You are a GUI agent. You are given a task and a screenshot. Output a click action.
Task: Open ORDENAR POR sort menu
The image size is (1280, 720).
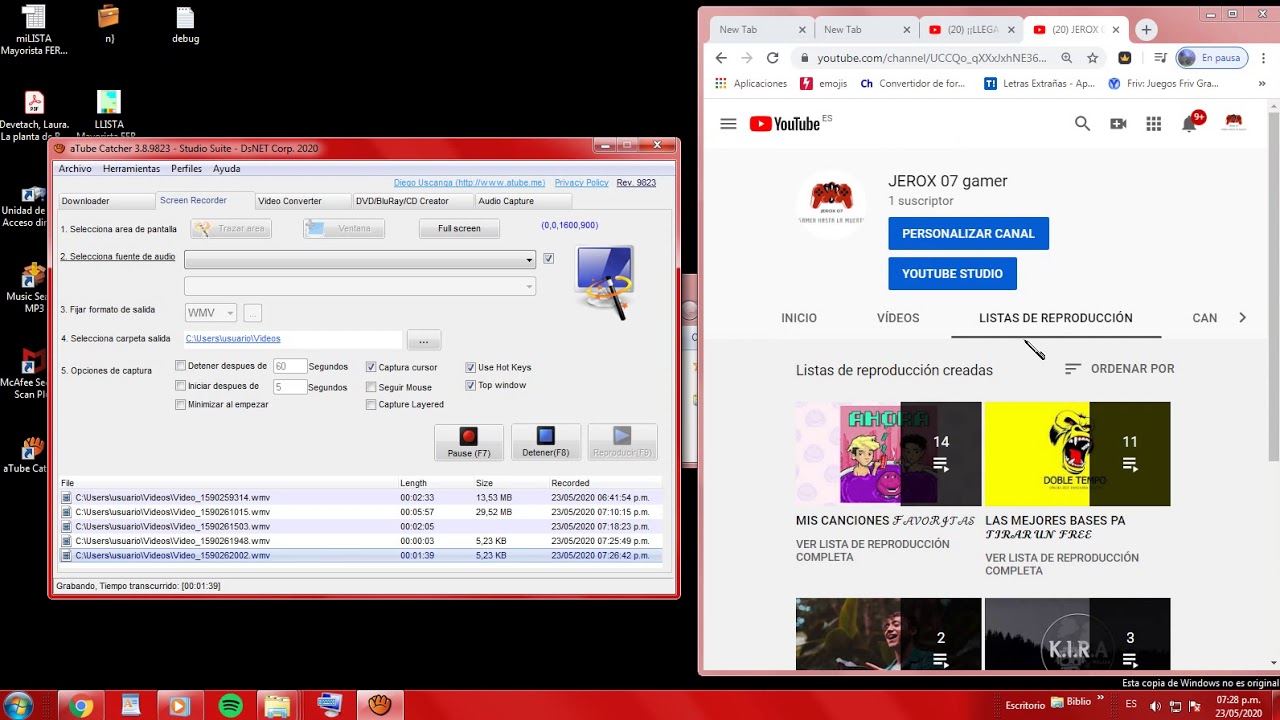[1119, 369]
